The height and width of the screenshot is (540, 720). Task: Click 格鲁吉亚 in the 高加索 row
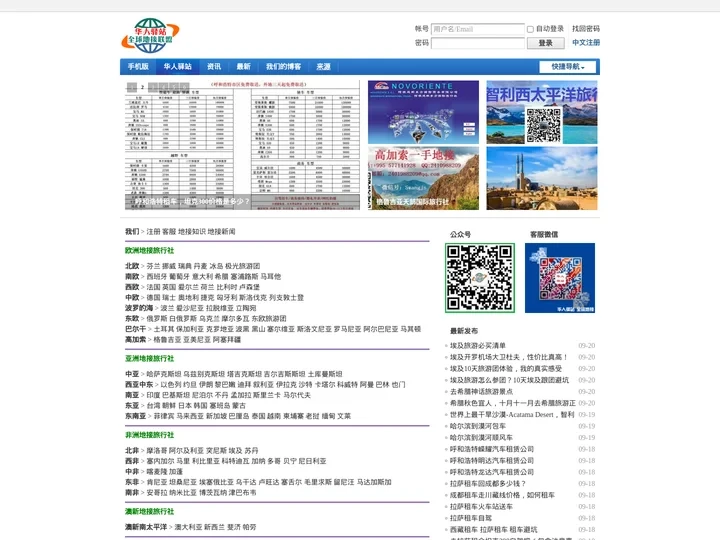coord(167,339)
